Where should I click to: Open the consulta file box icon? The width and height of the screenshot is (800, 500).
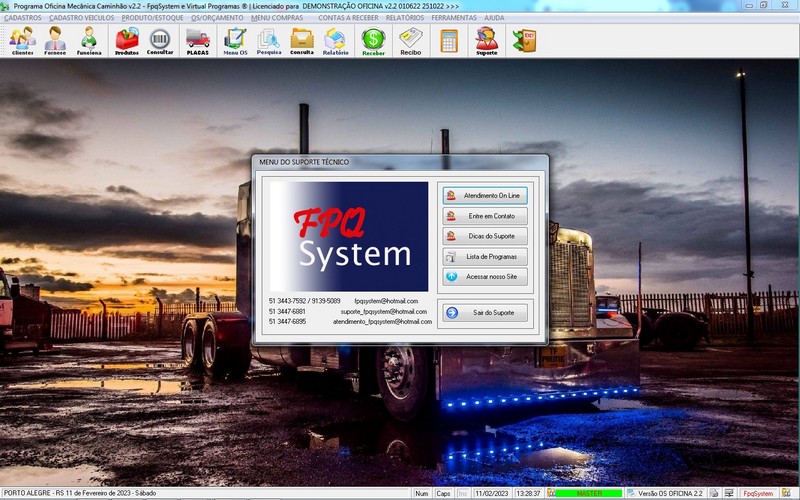click(x=302, y=41)
